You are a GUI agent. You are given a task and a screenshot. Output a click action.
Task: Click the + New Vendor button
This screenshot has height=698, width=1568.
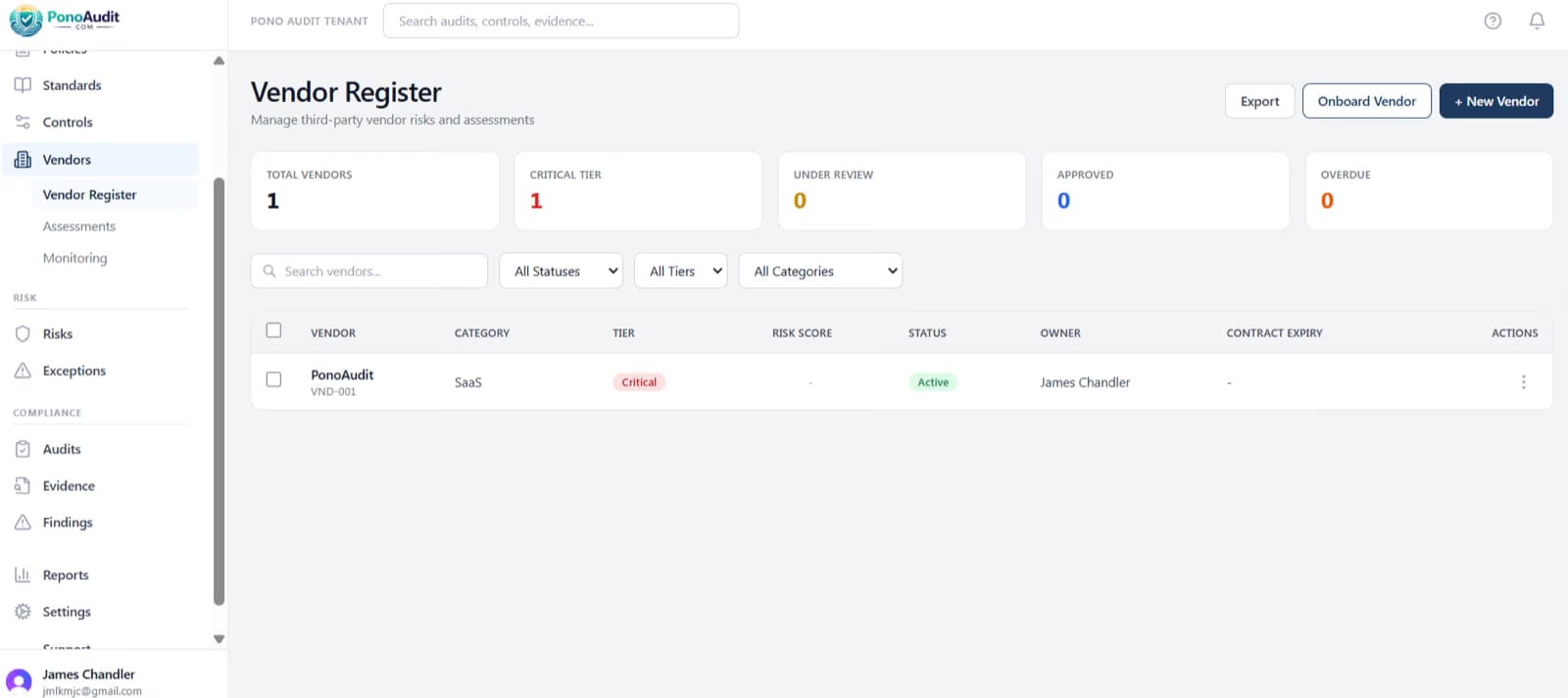pyautogui.click(x=1495, y=101)
